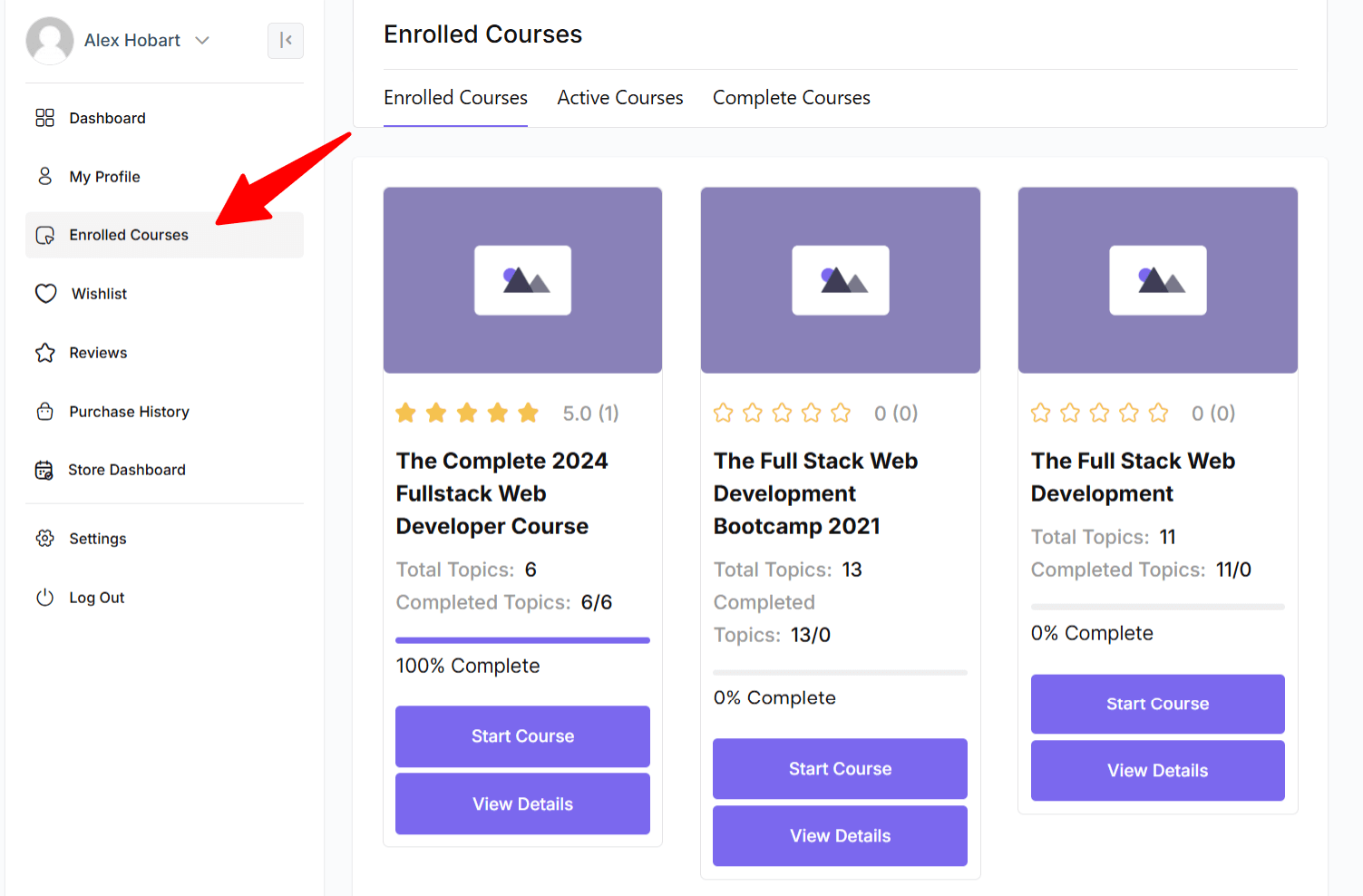Viewport: 1363px width, 896px height.
Task: Collapse the sidebar with the arrow button
Action: pos(285,41)
